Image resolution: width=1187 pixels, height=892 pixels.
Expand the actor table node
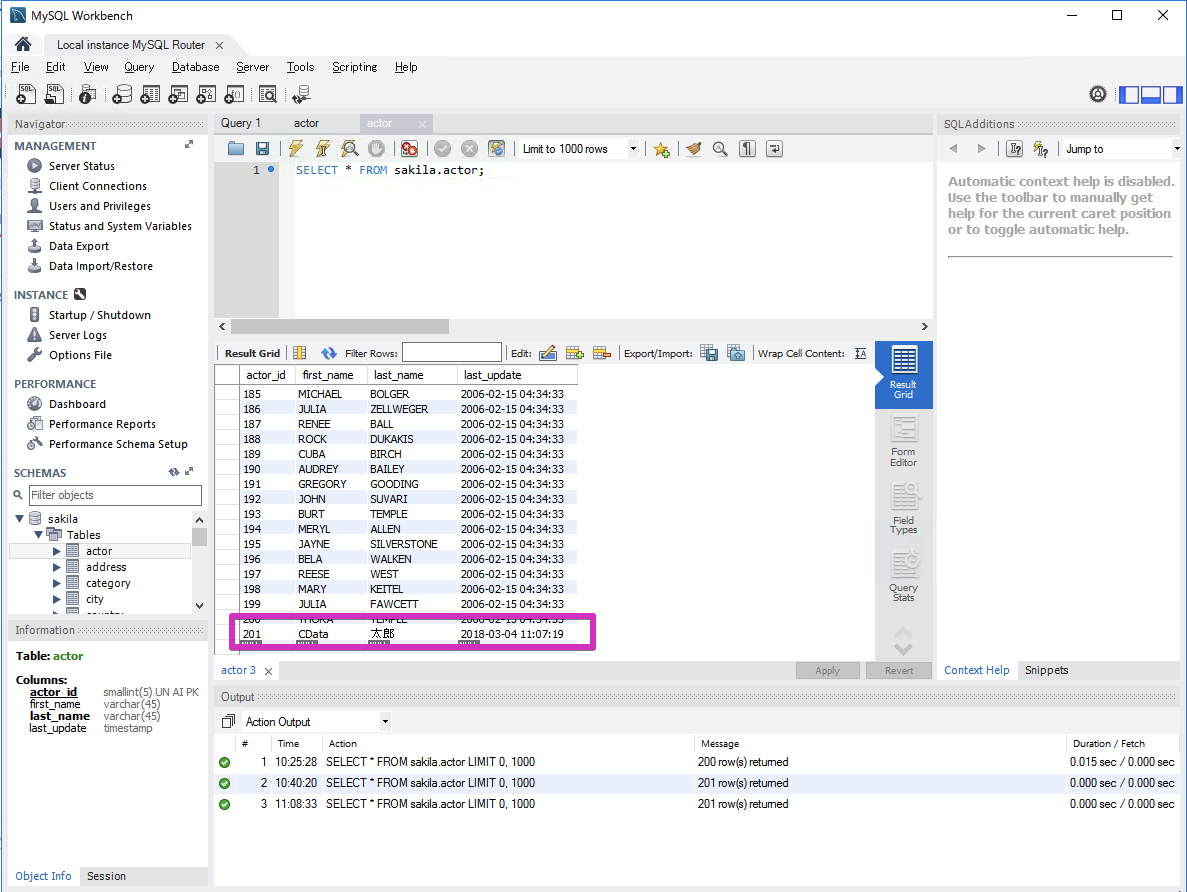click(57, 551)
